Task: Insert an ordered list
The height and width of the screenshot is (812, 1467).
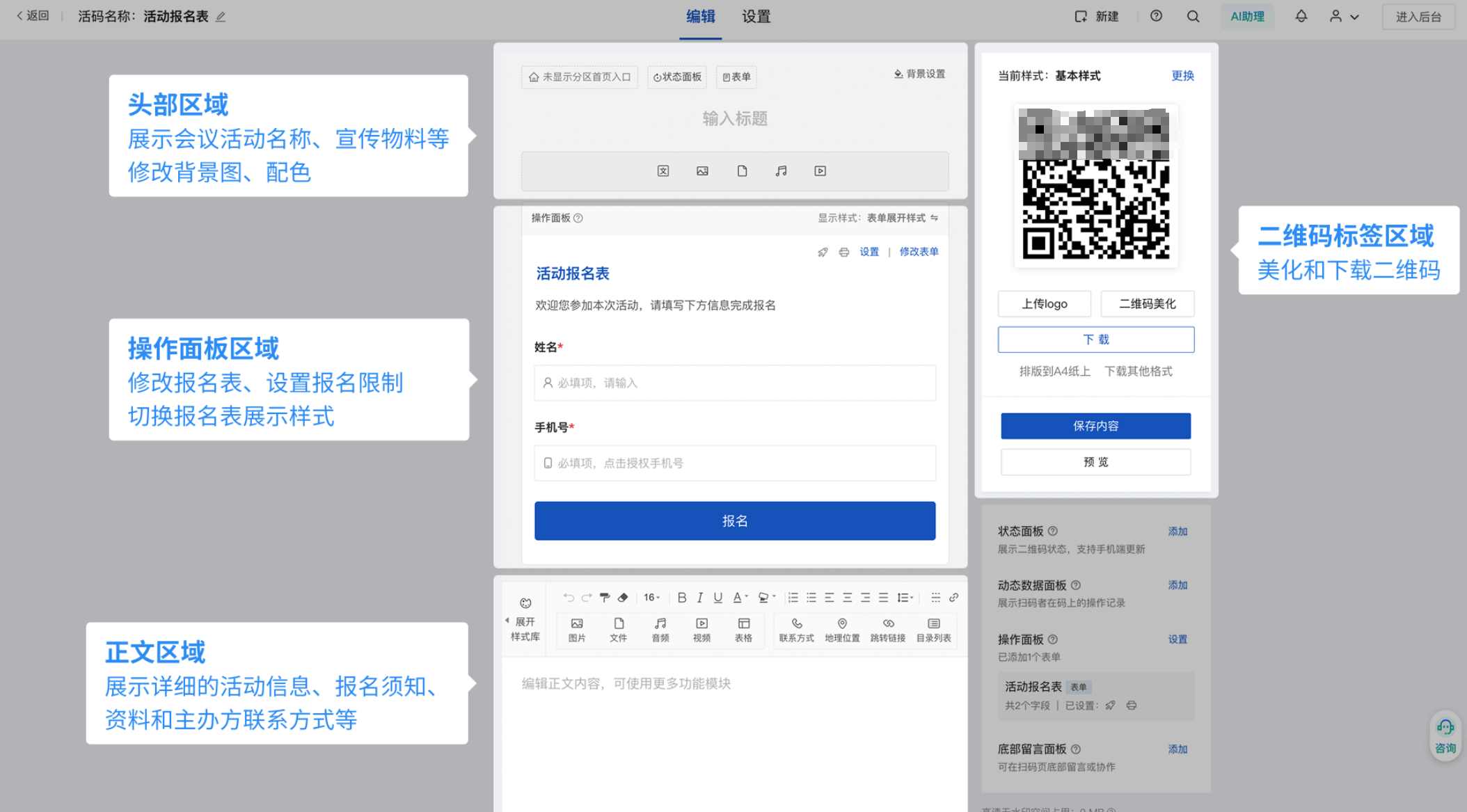Action: click(x=793, y=598)
